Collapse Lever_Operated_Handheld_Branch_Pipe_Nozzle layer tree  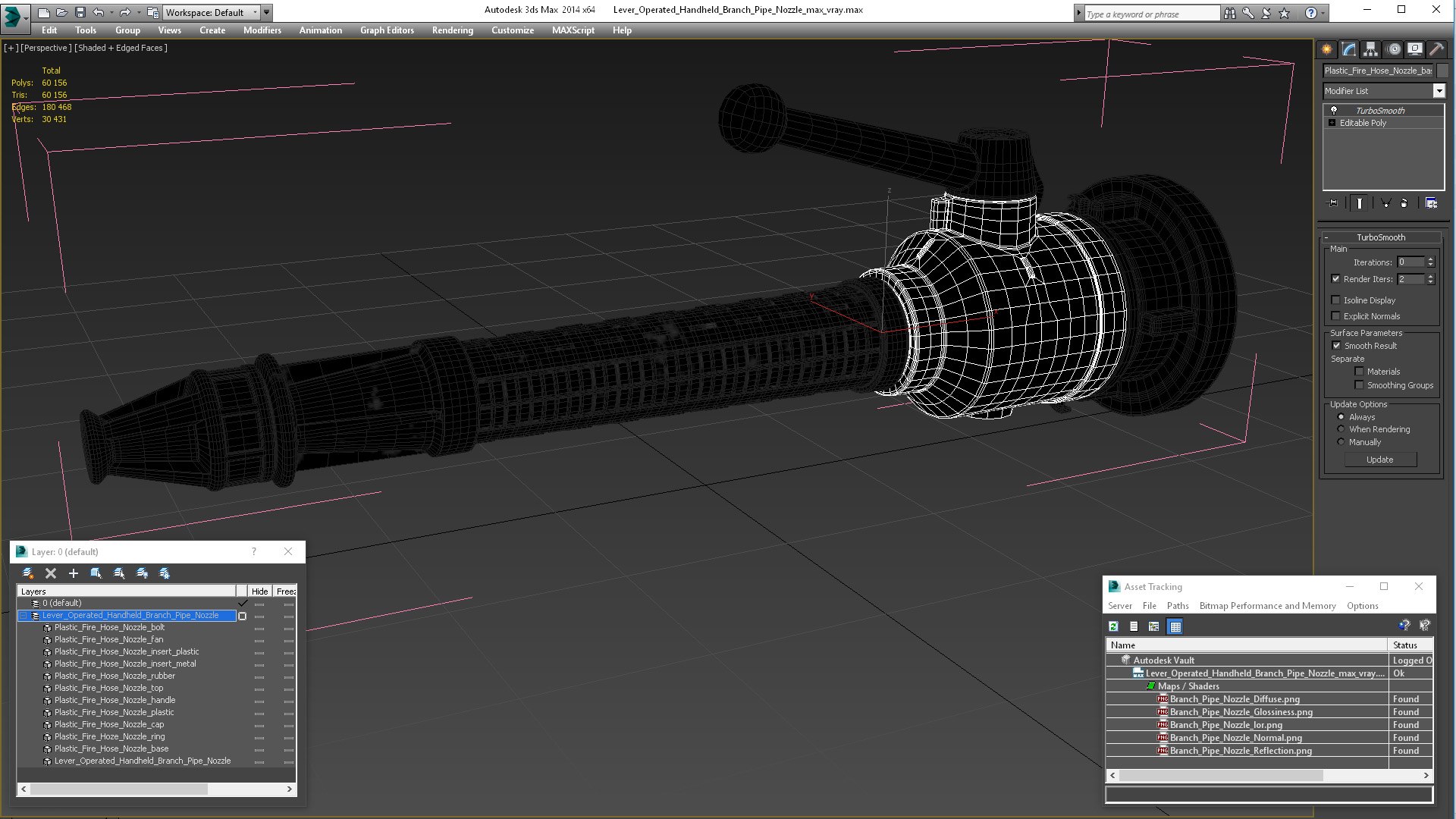click(x=24, y=616)
